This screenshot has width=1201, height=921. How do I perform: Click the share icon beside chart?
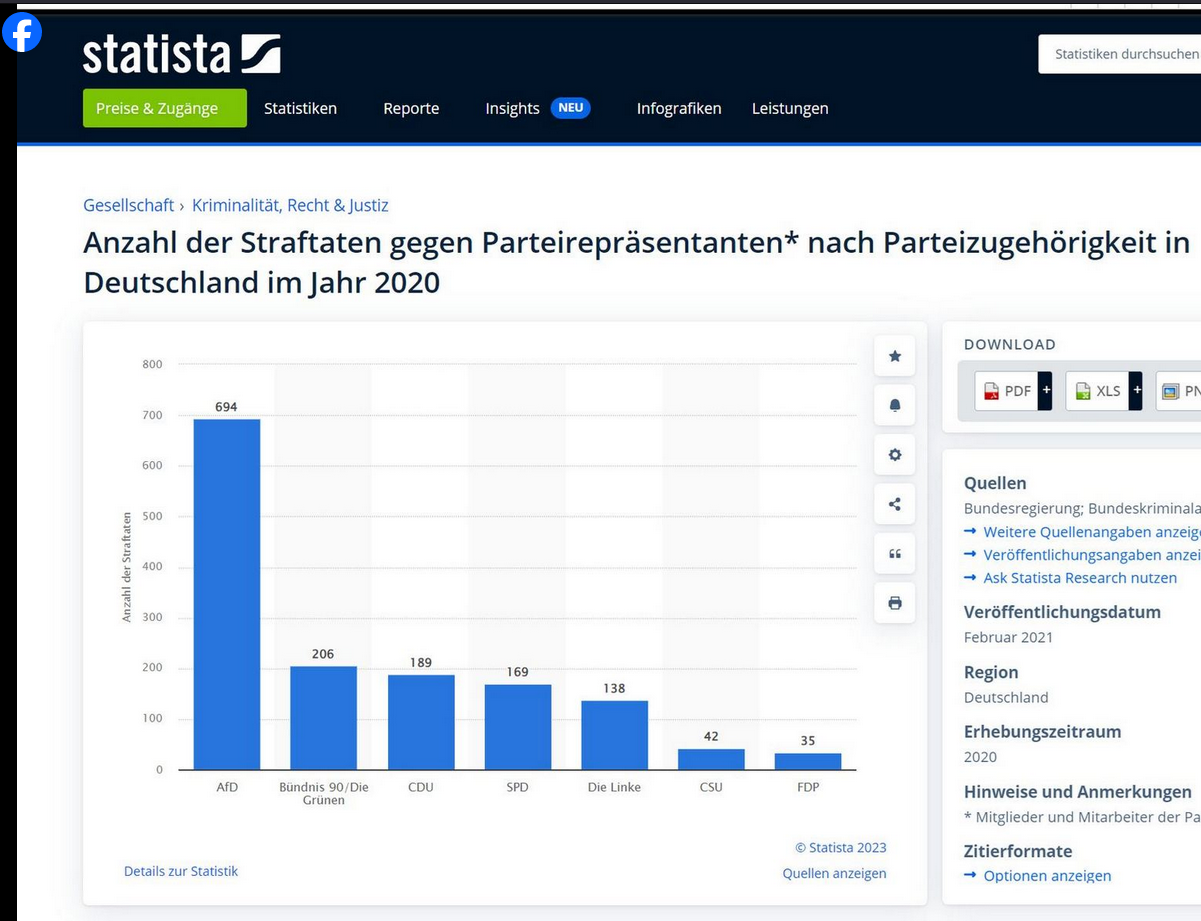click(x=894, y=504)
